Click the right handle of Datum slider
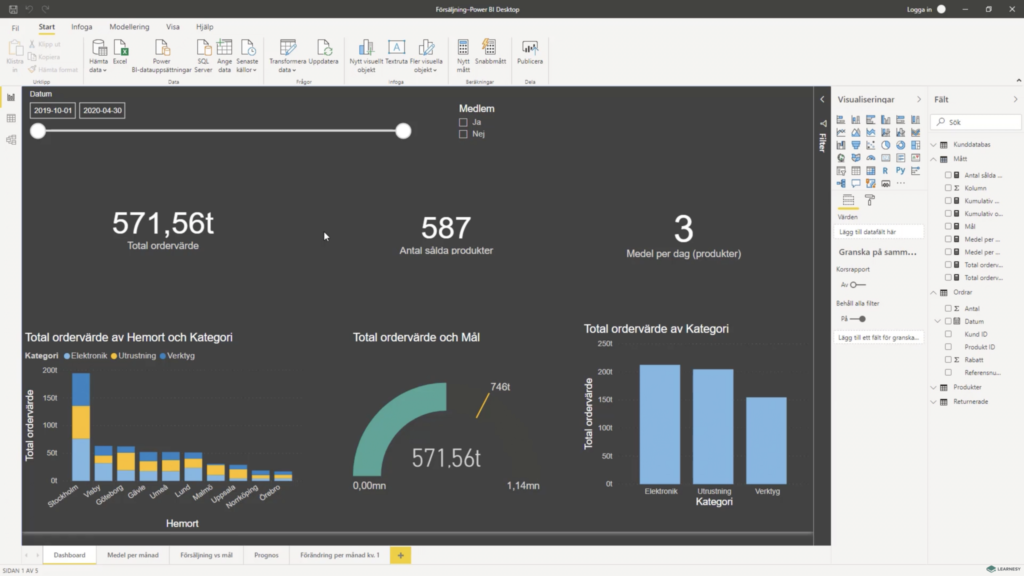This screenshot has width=1024, height=576. [403, 131]
